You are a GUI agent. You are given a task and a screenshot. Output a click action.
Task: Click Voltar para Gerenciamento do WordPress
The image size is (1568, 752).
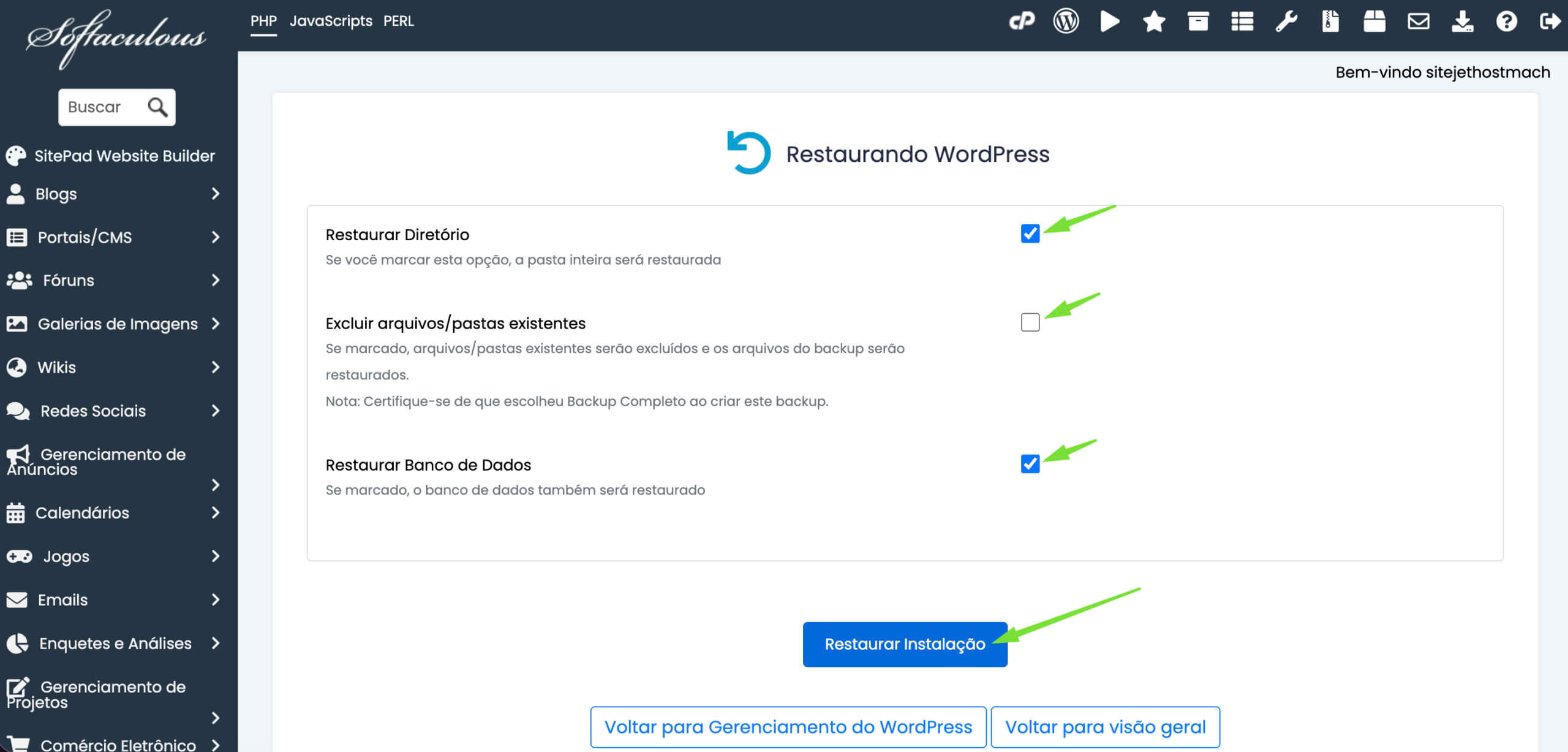pyautogui.click(x=788, y=727)
